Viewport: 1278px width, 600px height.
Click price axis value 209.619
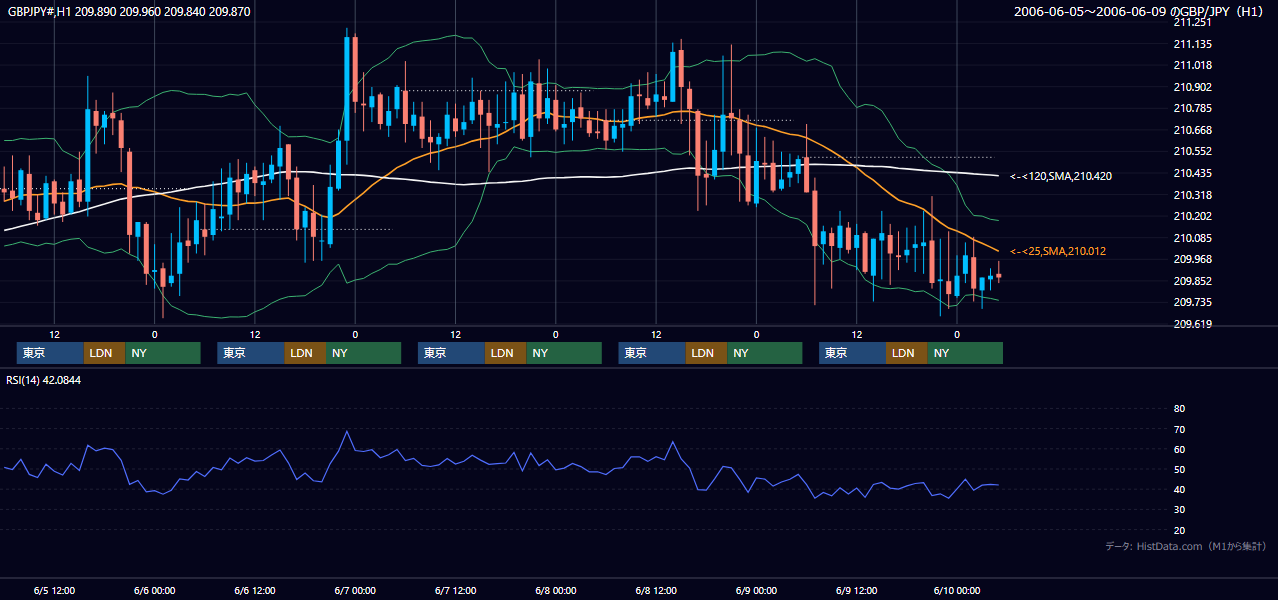[1192, 324]
